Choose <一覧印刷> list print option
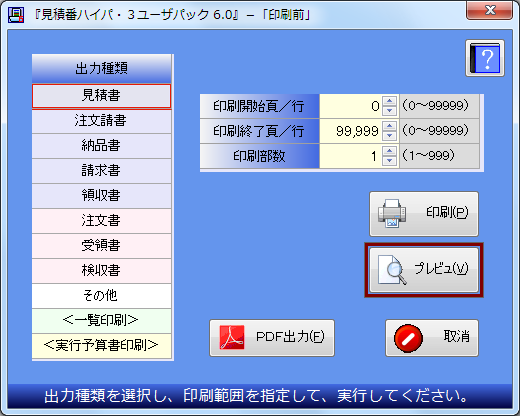Screen dimensions: 520x416 click(102, 321)
